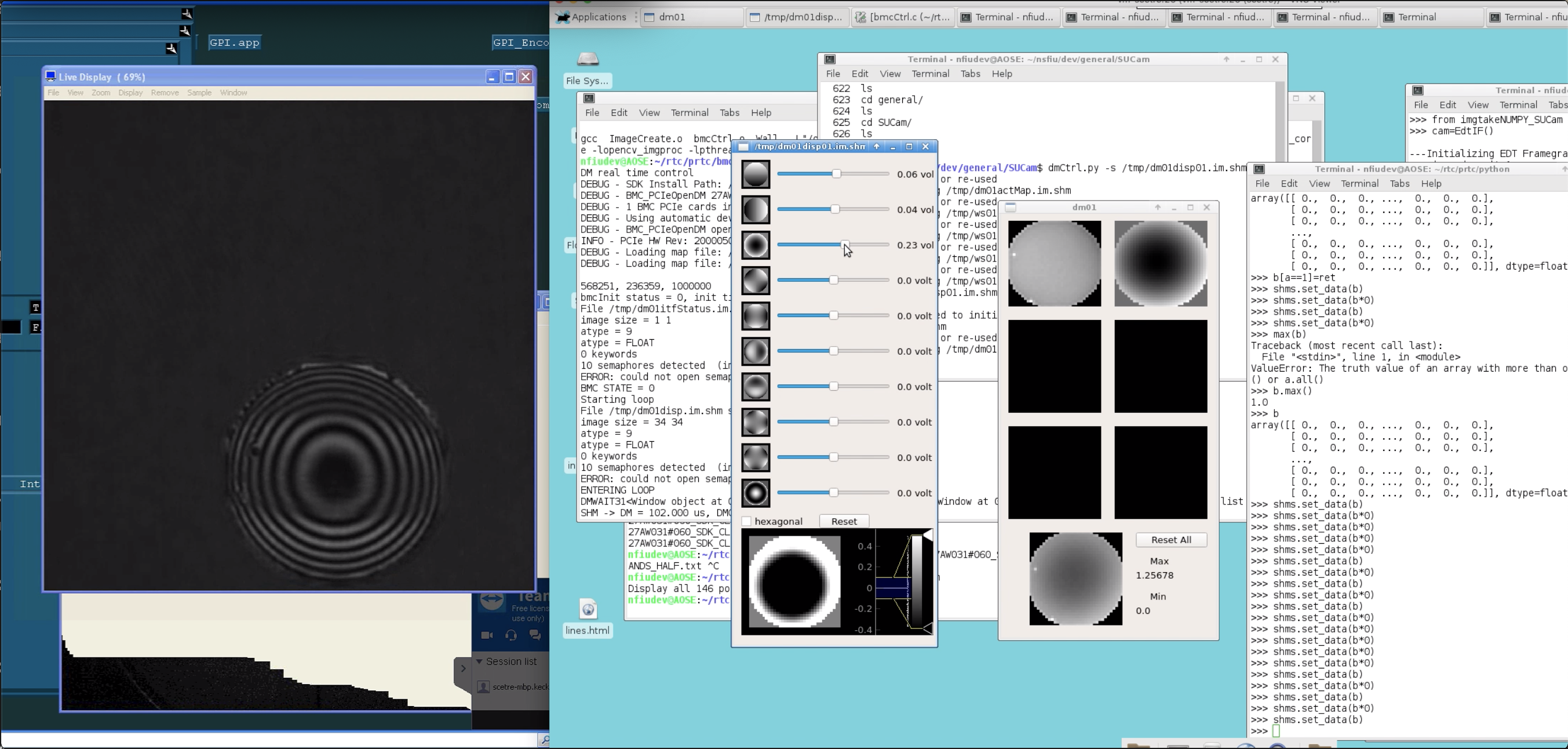Click the roll-up arrow in dm01disp01 slider window

877,147
